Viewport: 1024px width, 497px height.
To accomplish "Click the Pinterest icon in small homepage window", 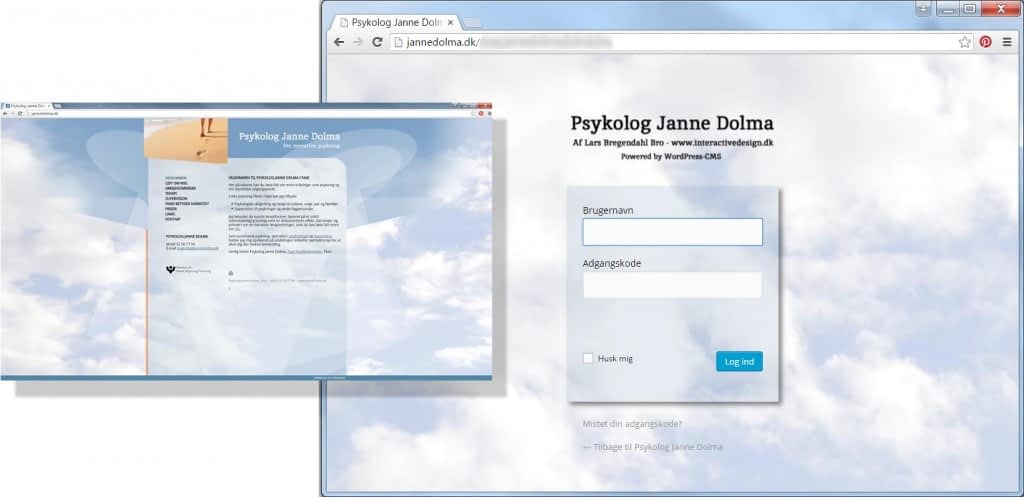I will pos(481,114).
